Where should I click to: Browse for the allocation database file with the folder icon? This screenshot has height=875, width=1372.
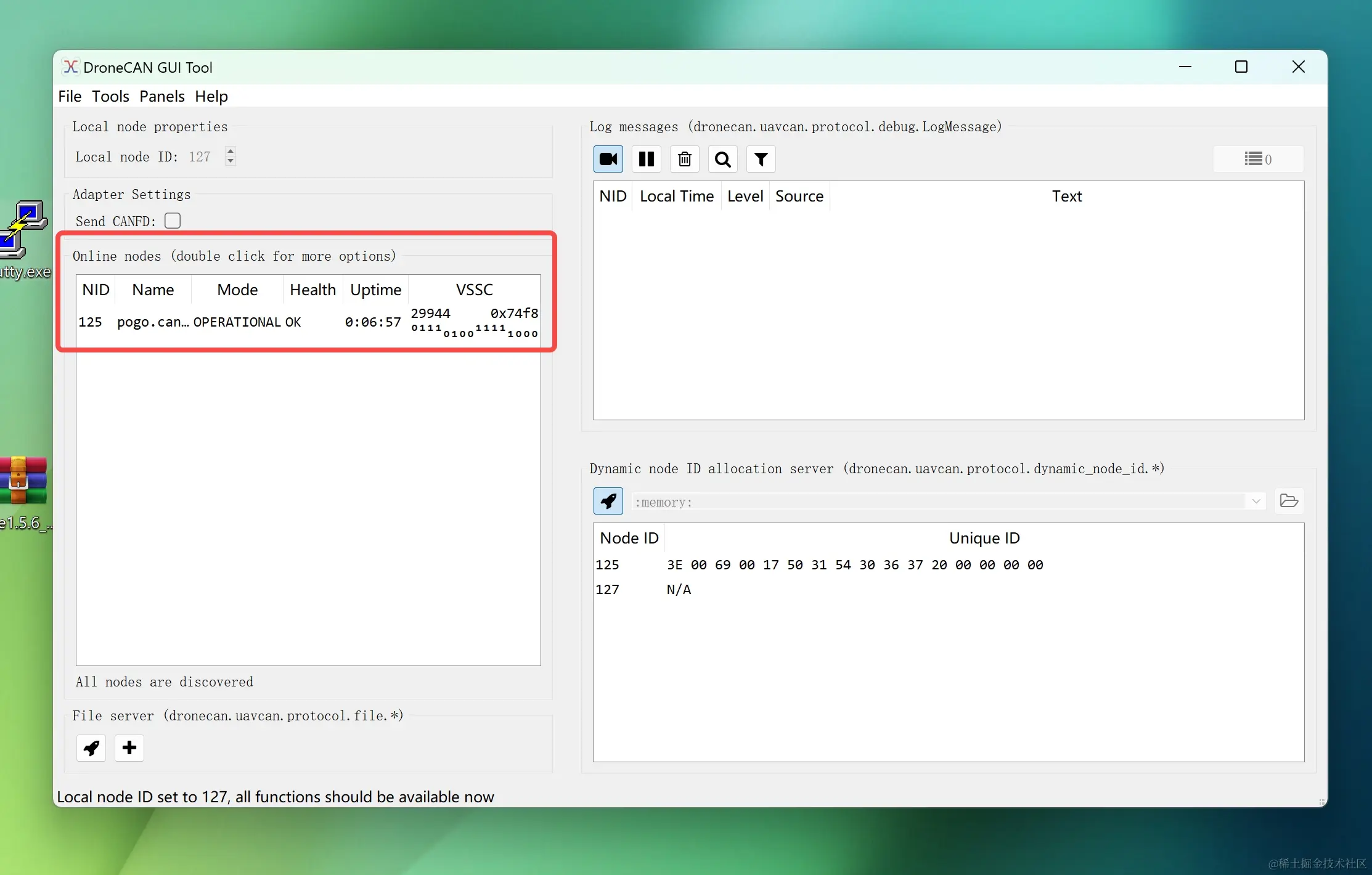click(1289, 501)
